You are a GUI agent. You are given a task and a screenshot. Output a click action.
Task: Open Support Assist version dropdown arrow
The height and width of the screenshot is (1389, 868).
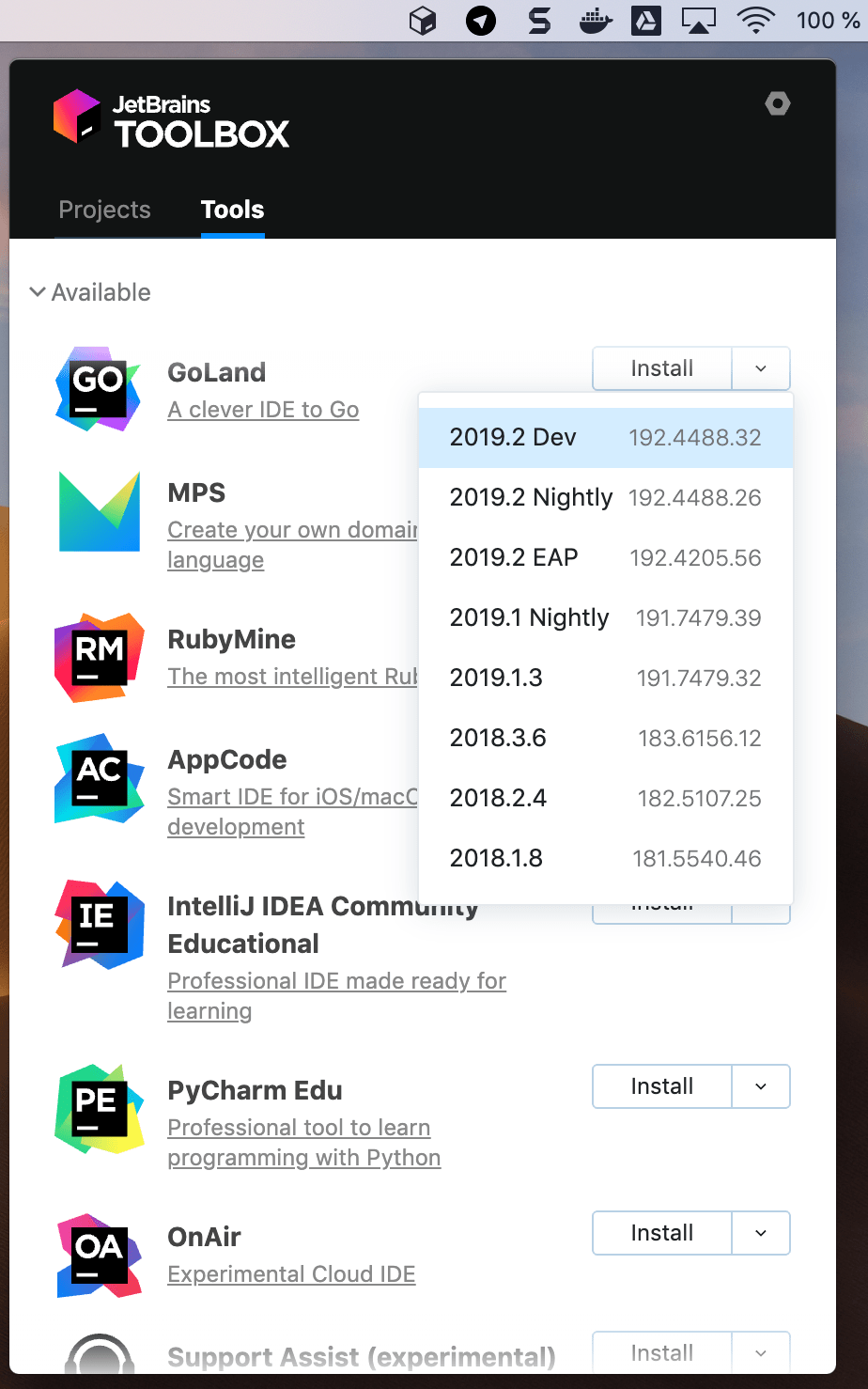pos(761,1353)
